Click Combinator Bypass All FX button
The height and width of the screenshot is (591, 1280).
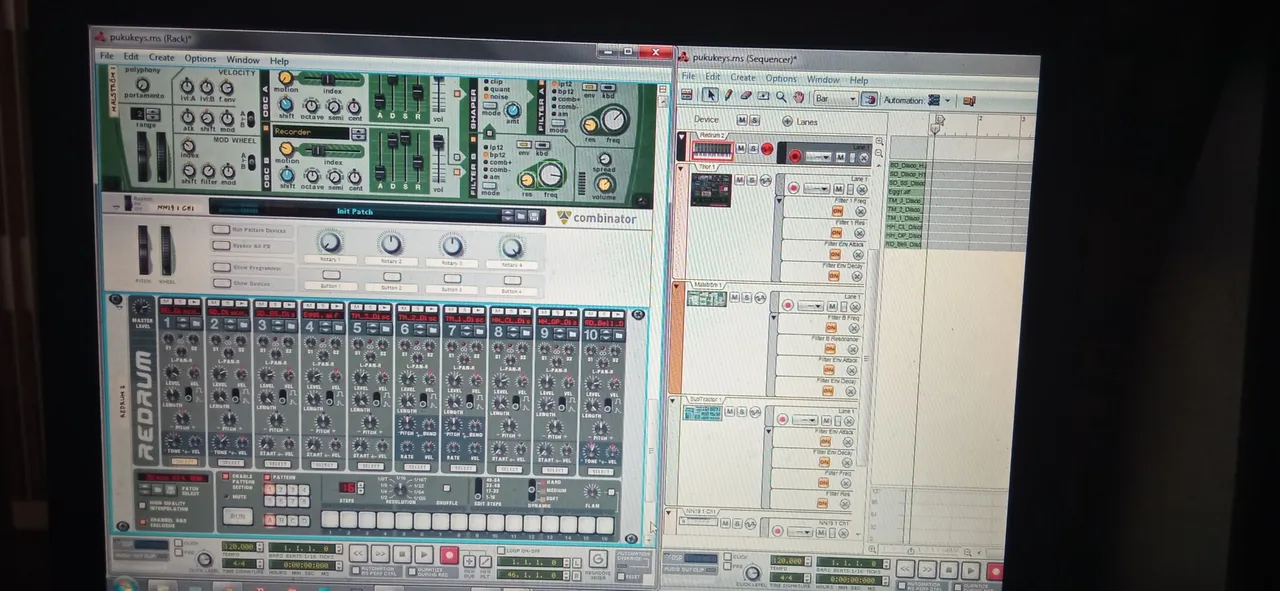pyautogui.click(x=220, y=245)
